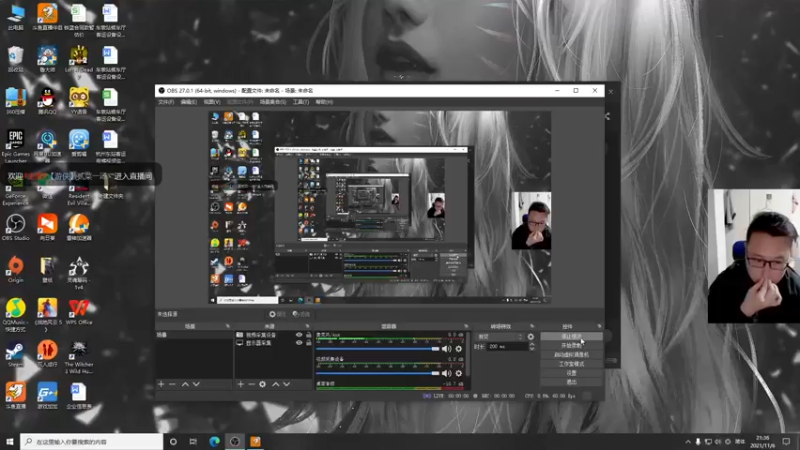This screenshot has width=800, height=450.
Task: Pop out the 混音器 dock panel
Action: pyautogui.click(x=466, y=326)
